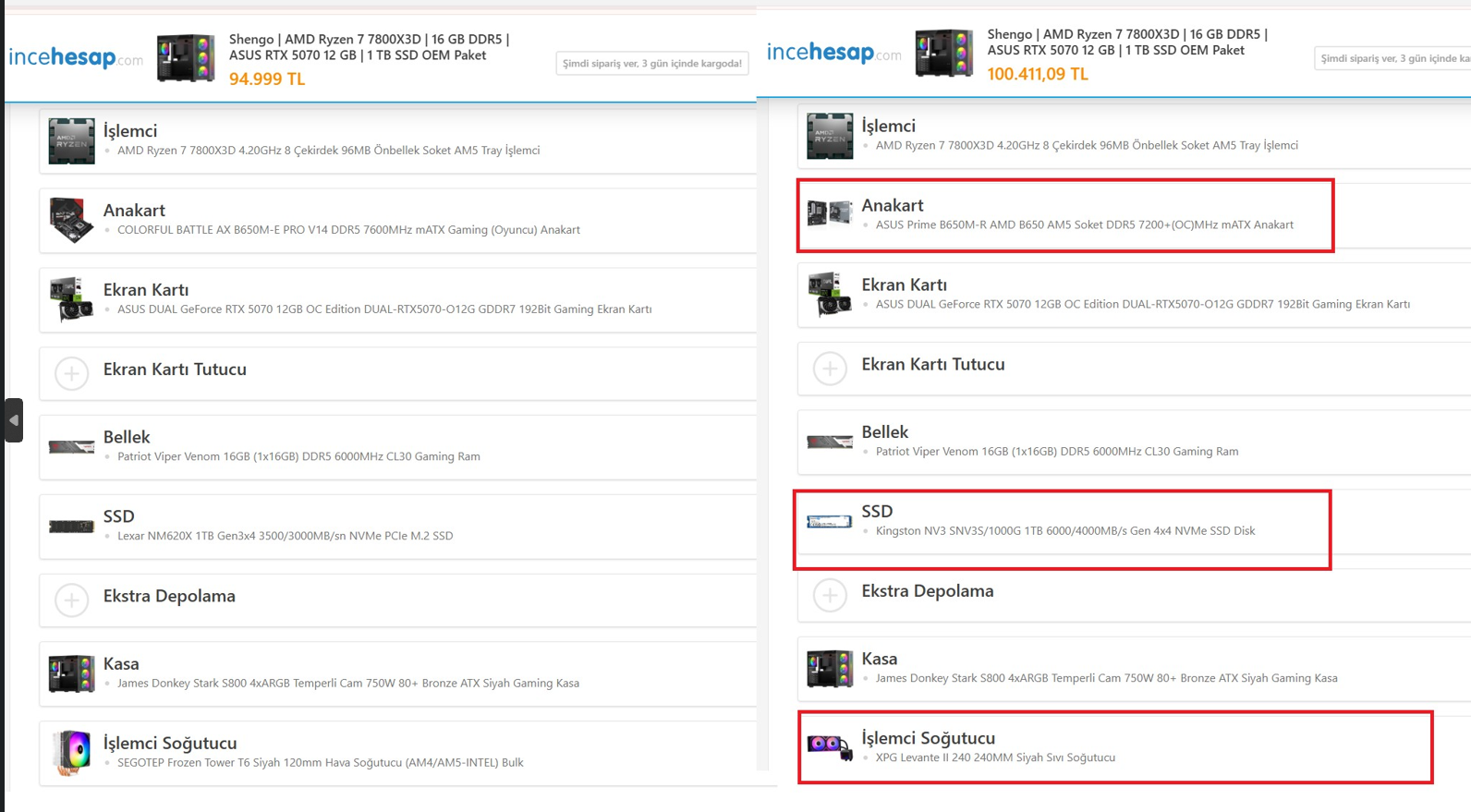Image resolution: width=1471 pixels, height=812 pixels.
Task: Click the Shengo package title above the 100.411,09 TL price
Action: 1127,42
